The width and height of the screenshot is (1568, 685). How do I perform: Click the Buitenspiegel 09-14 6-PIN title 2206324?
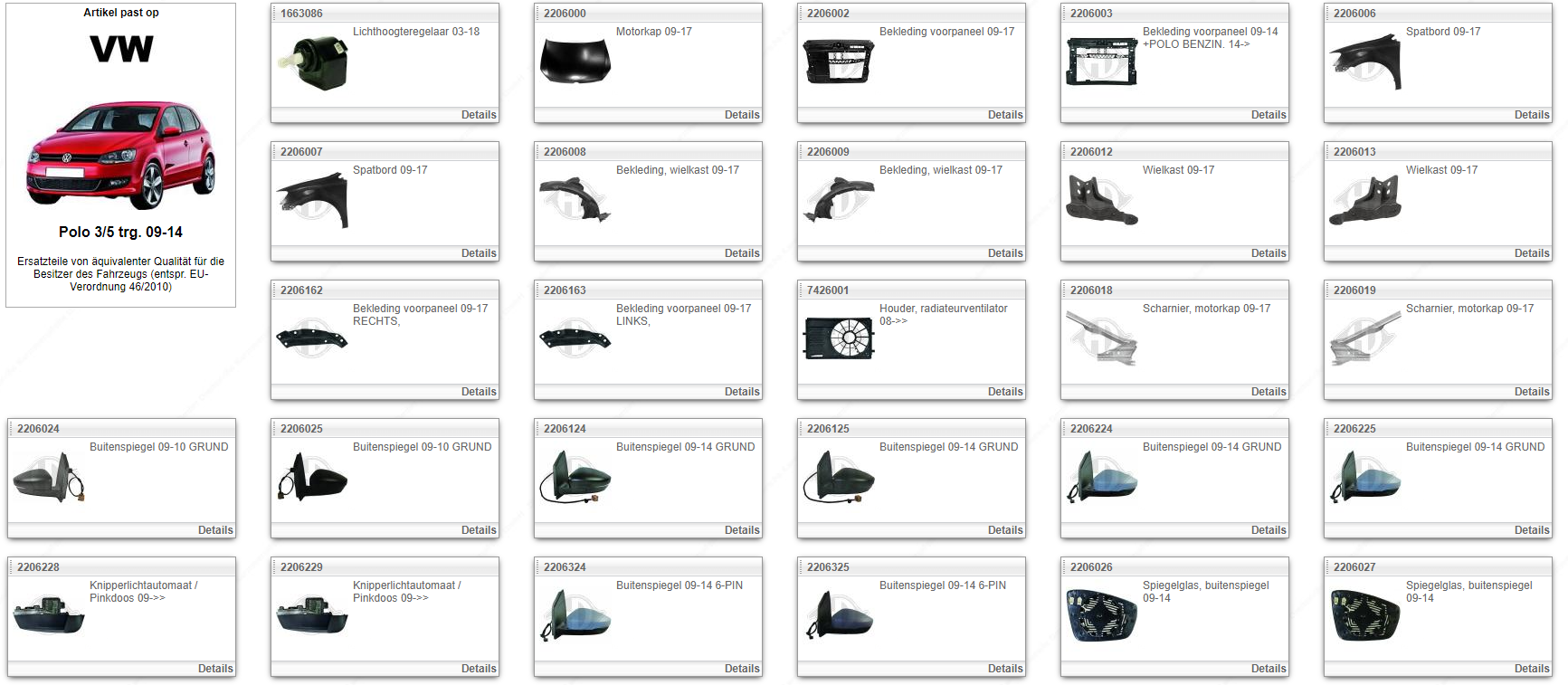679,585
